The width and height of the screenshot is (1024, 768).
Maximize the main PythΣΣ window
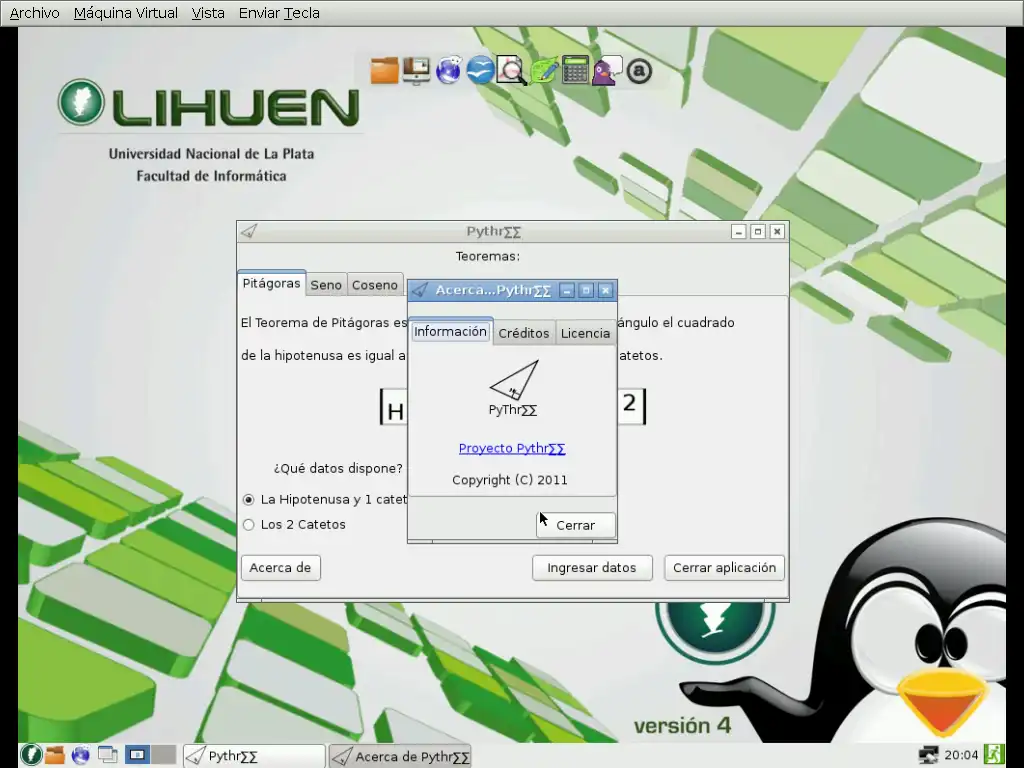pyautogui.click(x=758, y=232)
